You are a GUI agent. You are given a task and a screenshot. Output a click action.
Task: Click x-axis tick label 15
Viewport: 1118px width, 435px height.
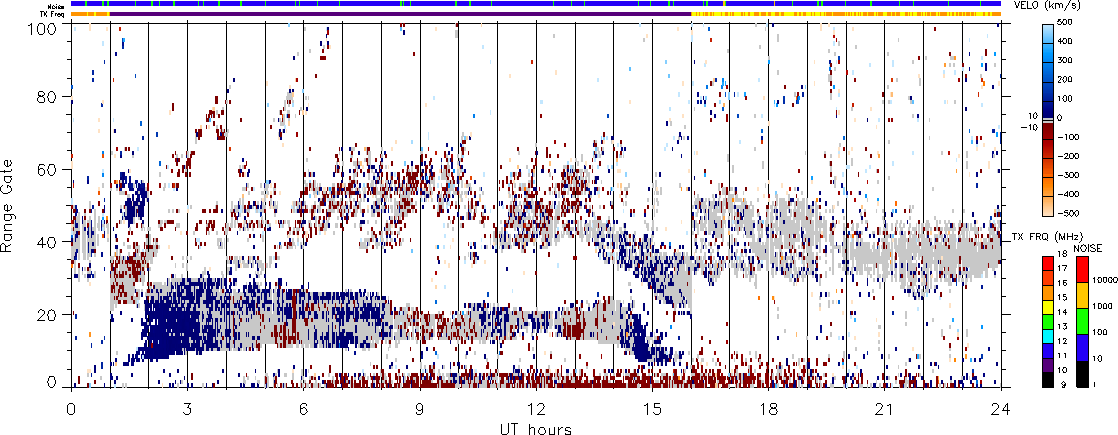click(x=652, y=408)
